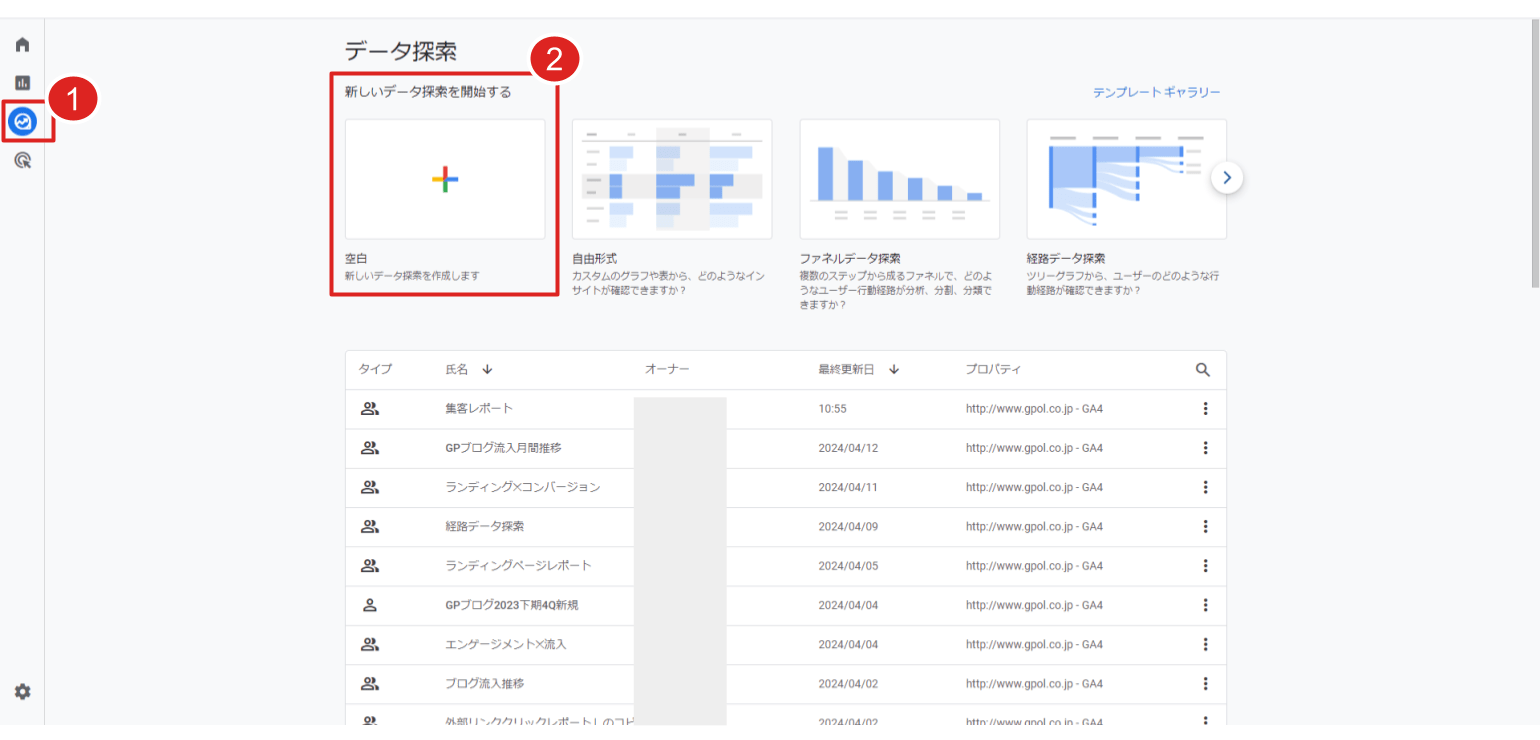
Task: Open the Reports bar chart icon
Action: (22, 83)
